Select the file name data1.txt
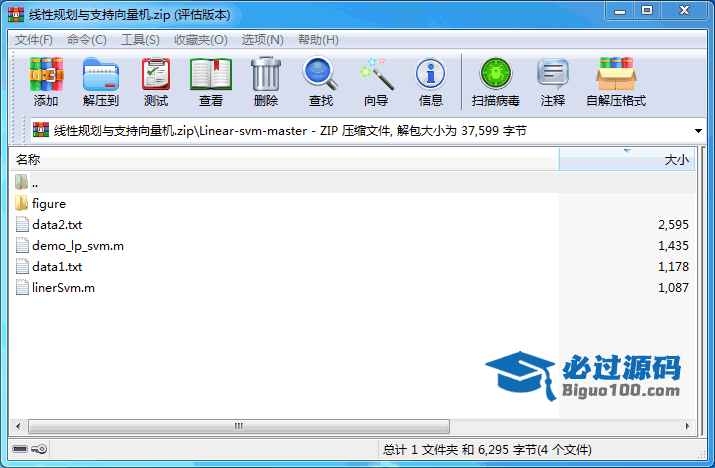The height and width of the screenshot is (468, 715). click(x=57, y=267)
